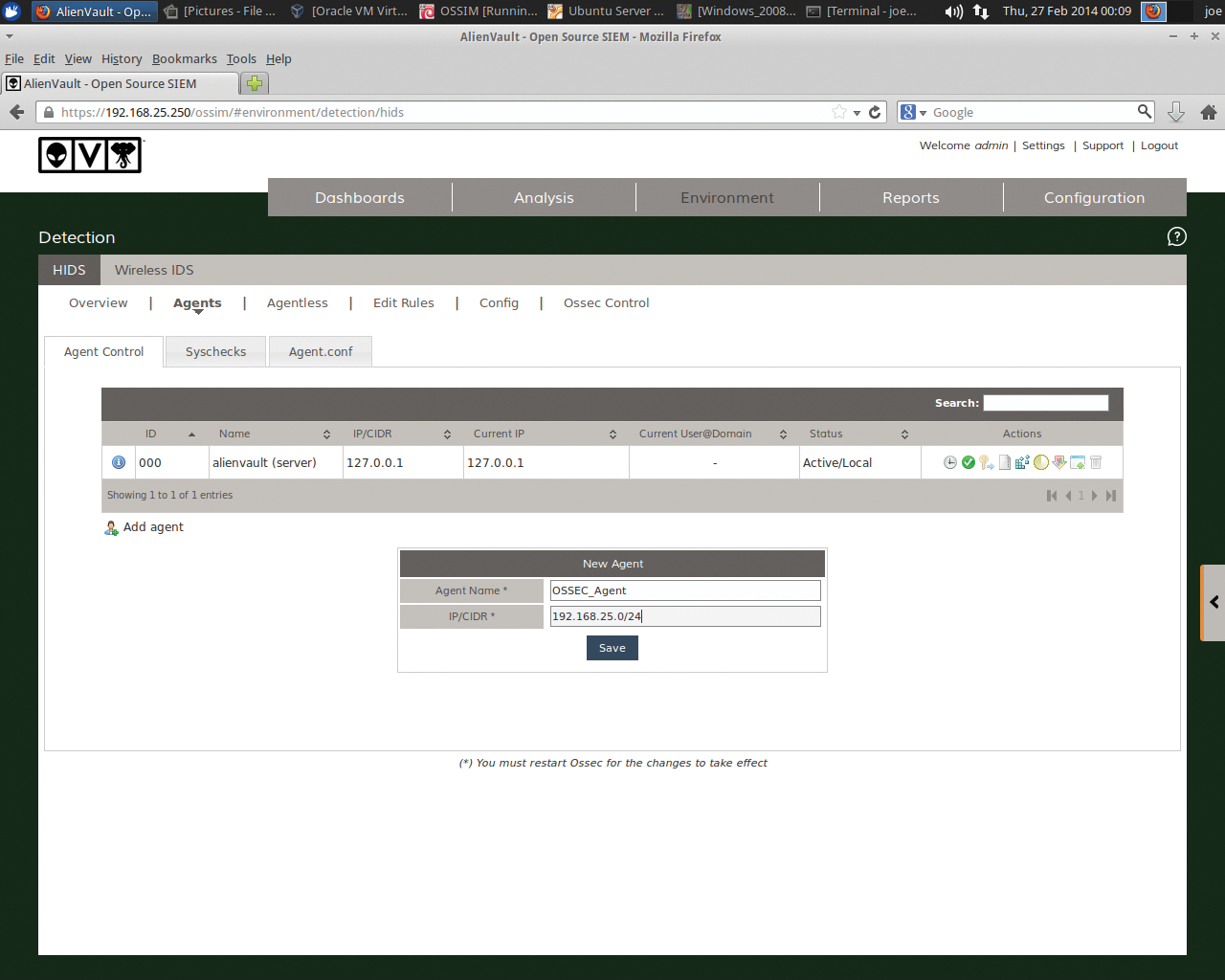Sort by Current User@Domain column
The width and height of the screenshot is (1225, 980).
tap(715, 434)
